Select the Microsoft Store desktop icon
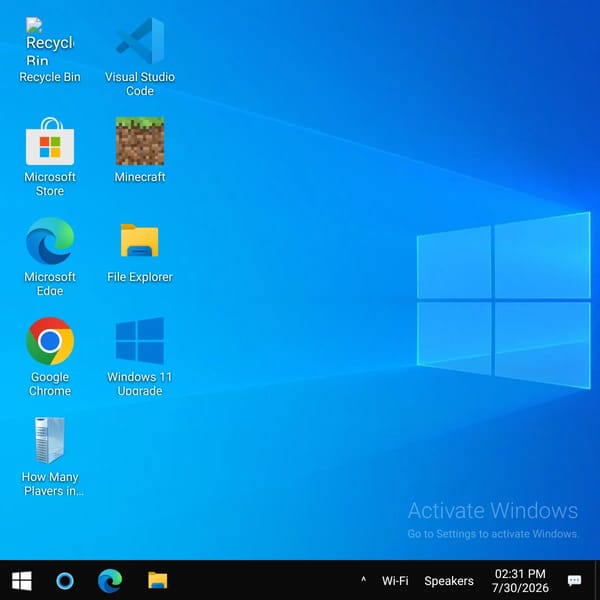This screenshot has width=600, height=600. [50, 157]
